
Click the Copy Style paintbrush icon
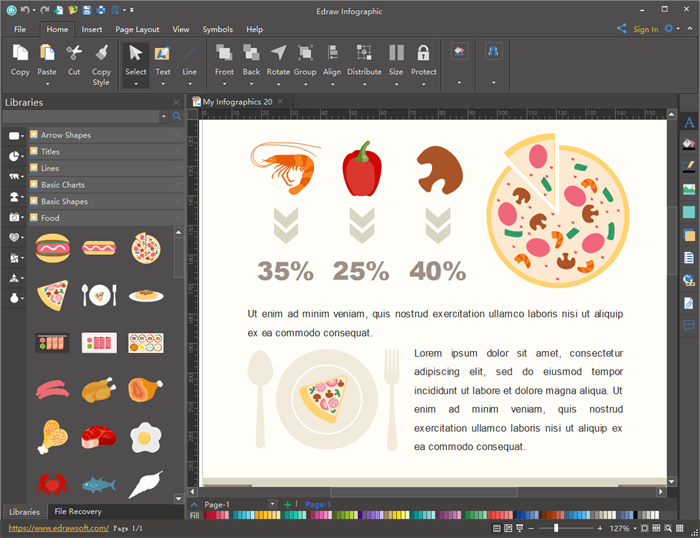(x=101, y=54)
